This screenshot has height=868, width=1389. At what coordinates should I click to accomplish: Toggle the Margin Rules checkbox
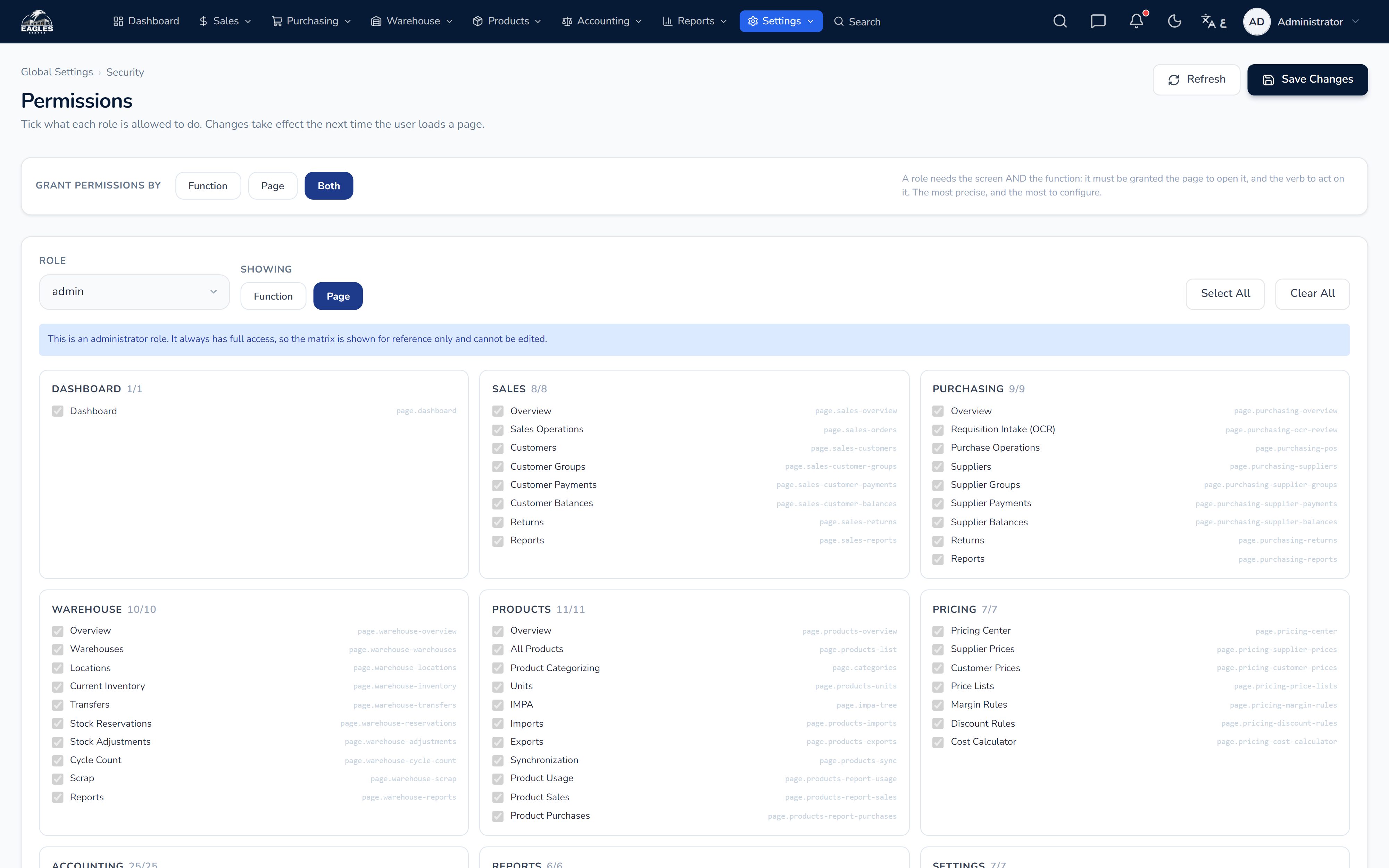pos(938,705)
